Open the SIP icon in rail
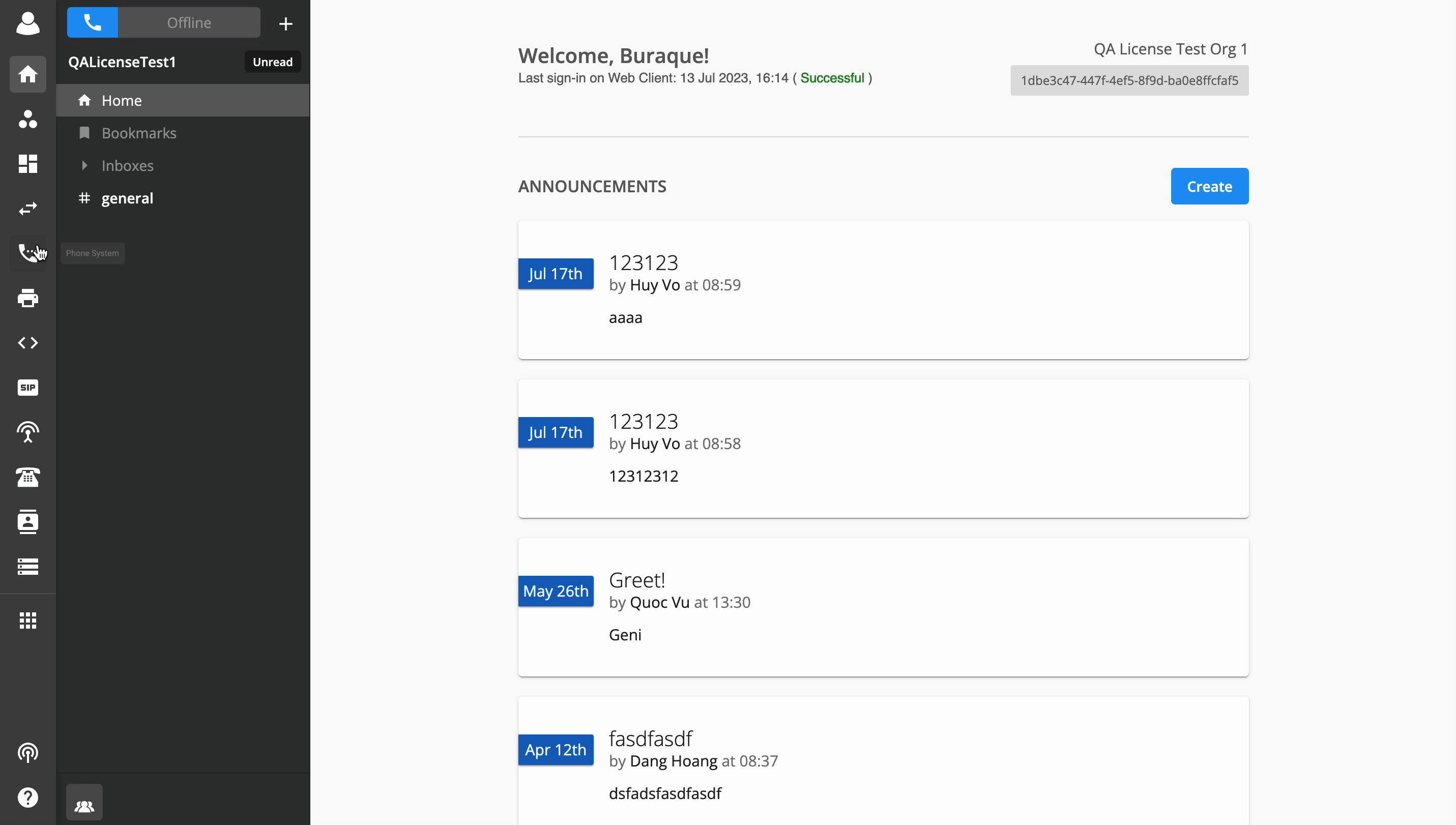Image resolution: width=1456 pixels, height=825 pixels. (x=28, y=388)
